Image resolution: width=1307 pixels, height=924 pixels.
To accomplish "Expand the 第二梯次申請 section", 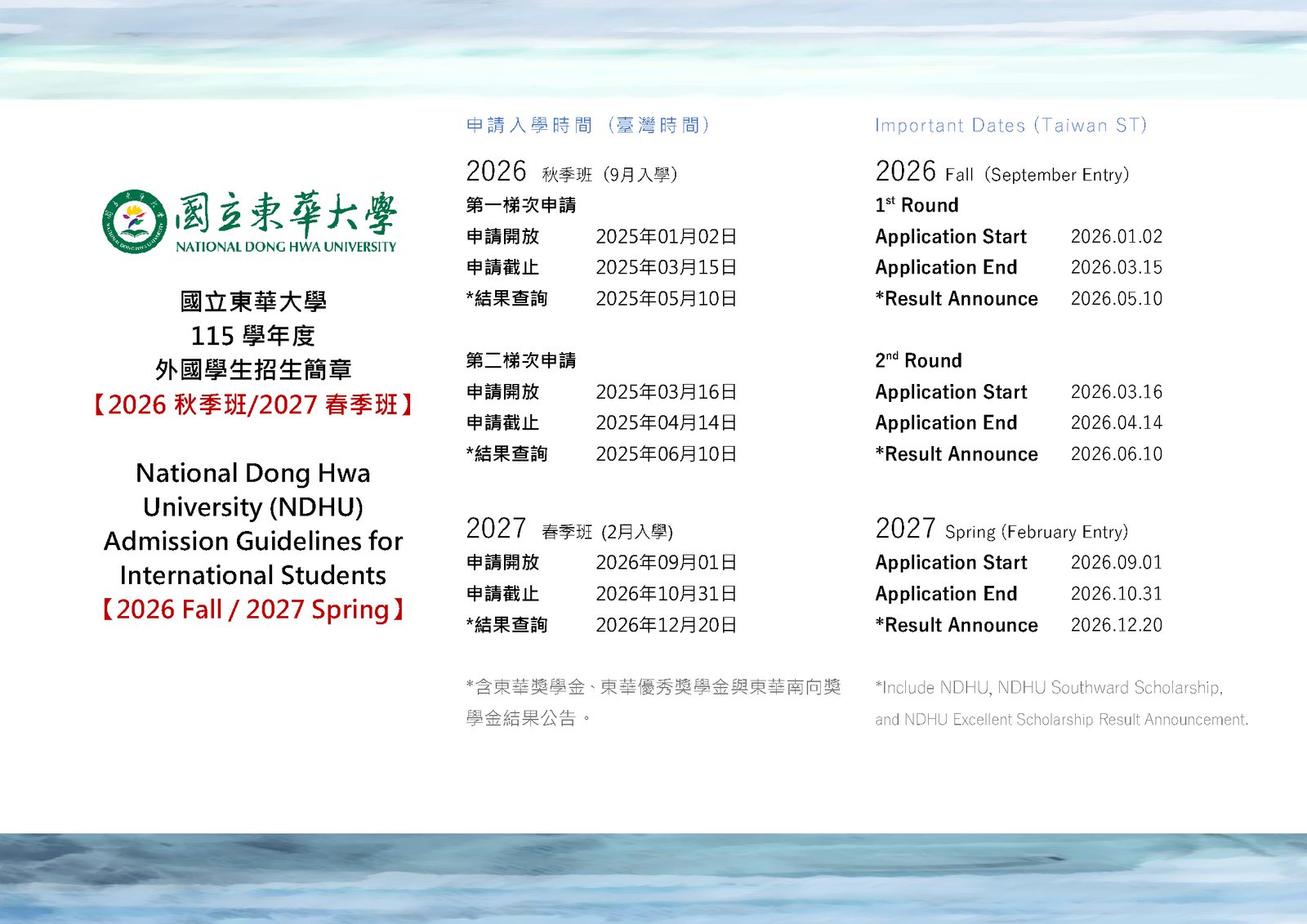I will [520, 360].
